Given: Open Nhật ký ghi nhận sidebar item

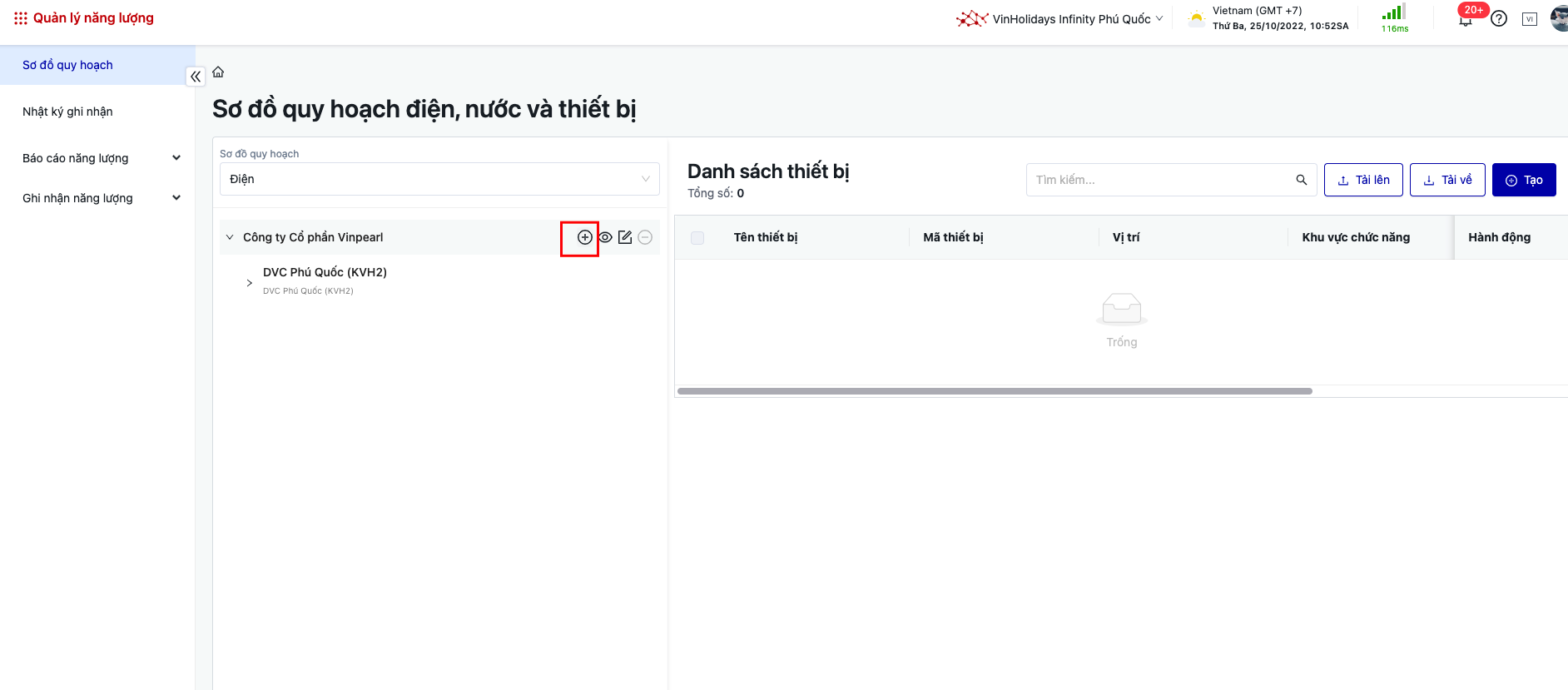Looking at the screenshot, I should click(97, 112).
